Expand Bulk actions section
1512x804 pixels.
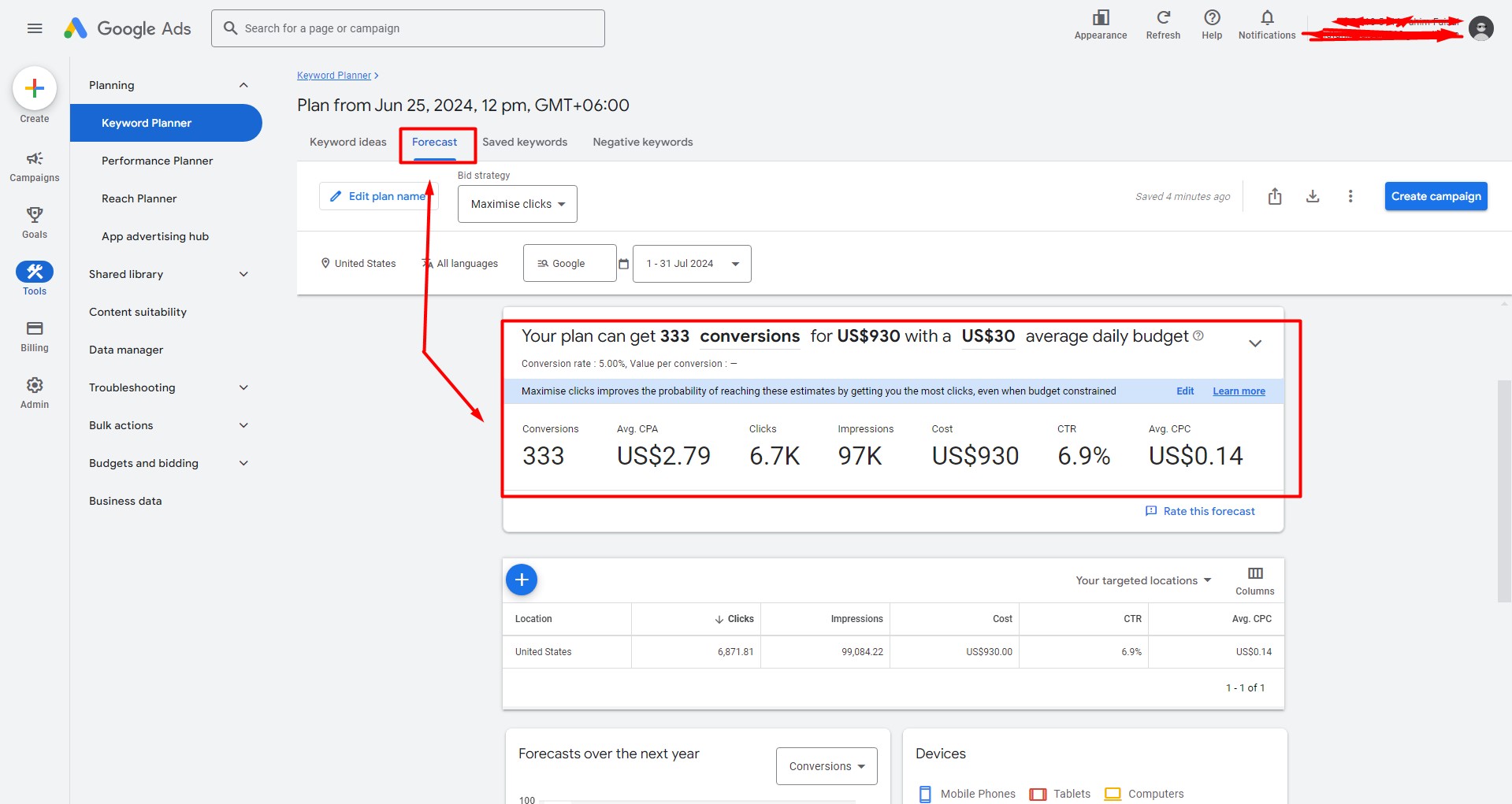243,425
